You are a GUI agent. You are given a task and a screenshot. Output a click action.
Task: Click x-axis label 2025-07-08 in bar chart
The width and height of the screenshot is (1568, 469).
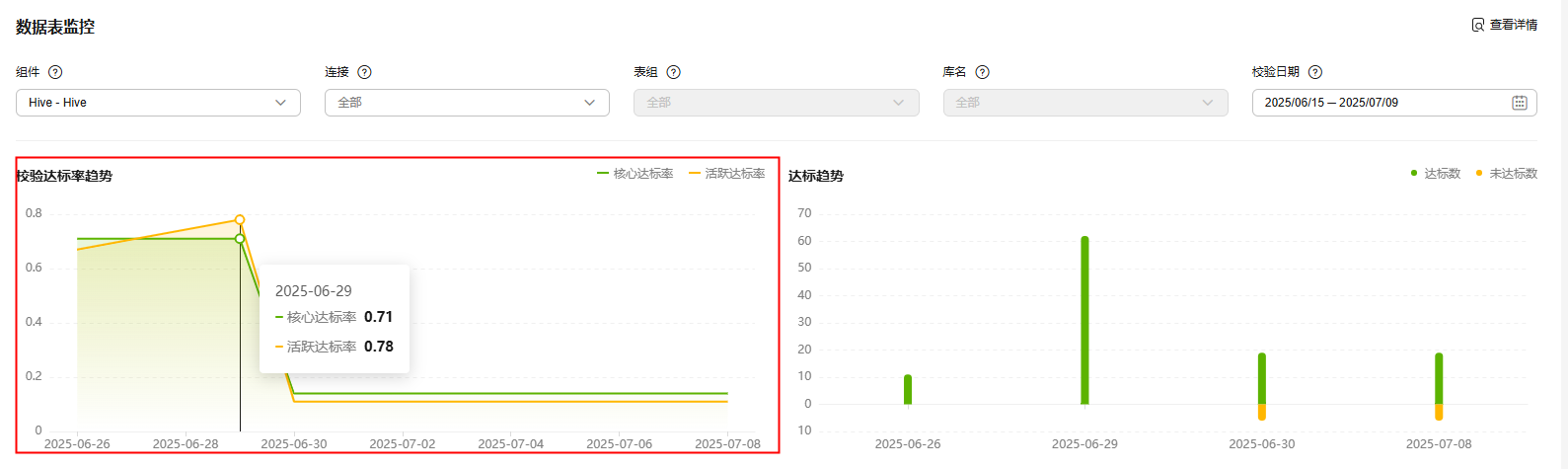[x=1439, y=444]
